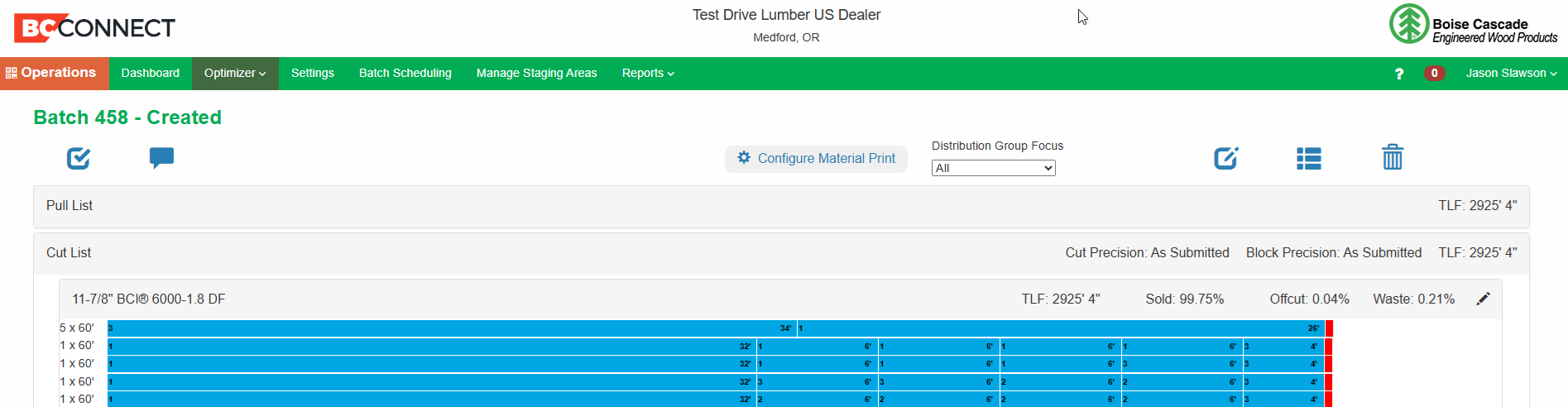Click Pull List TLF: 2925' 4" value
The width and height of the screenshot is (1568, 407).
1478,206
